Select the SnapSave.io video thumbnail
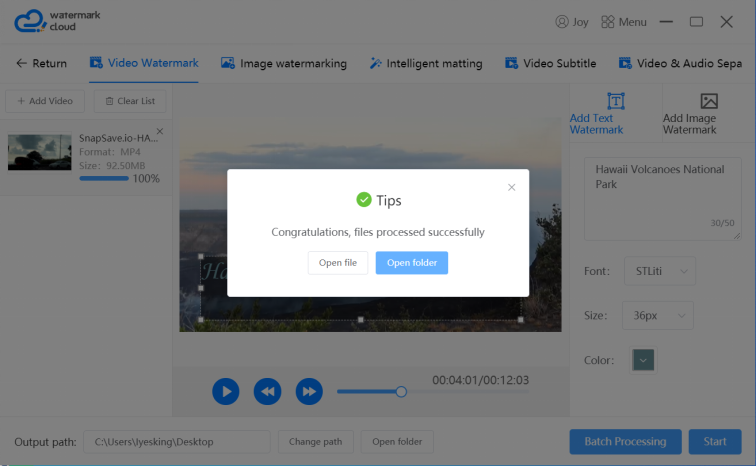This screenshot has height=466, width=756. click(x=40, y=152)
